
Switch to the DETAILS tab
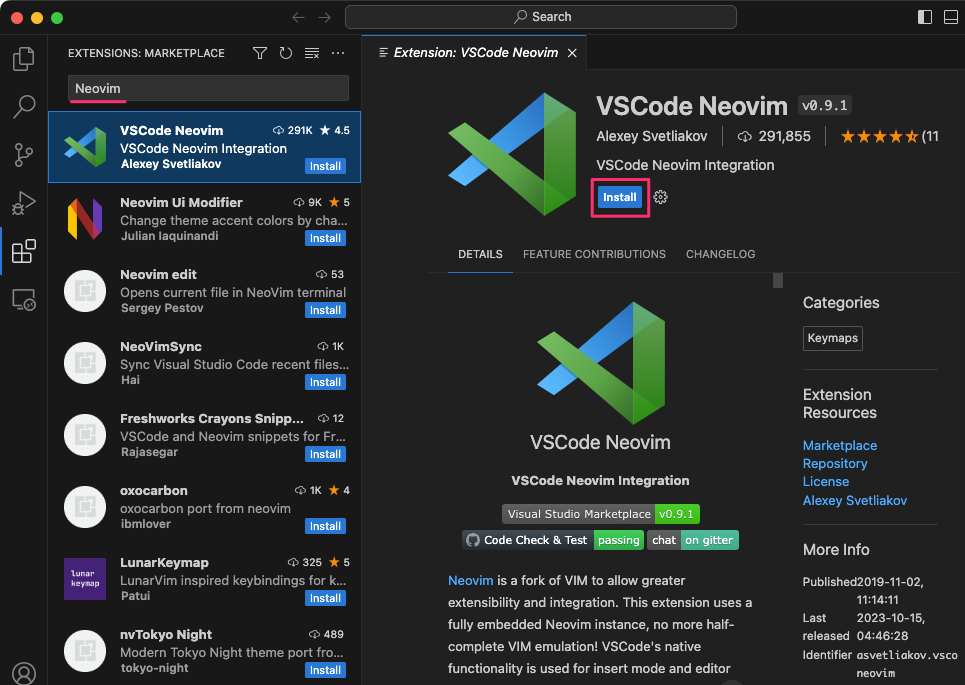pos(480,254)
